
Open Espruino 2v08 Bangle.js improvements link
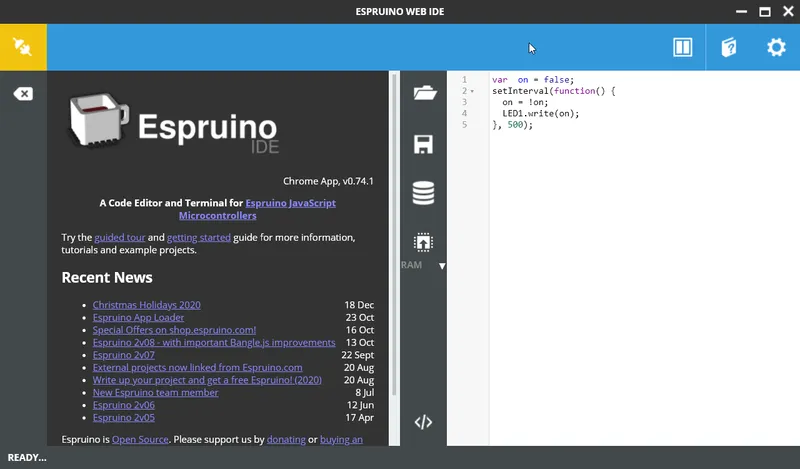[x=214, y=342]
